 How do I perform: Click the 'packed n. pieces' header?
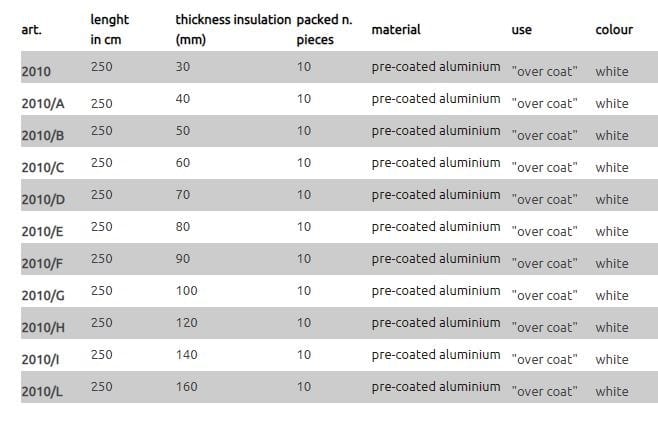(x=324, y=29)
